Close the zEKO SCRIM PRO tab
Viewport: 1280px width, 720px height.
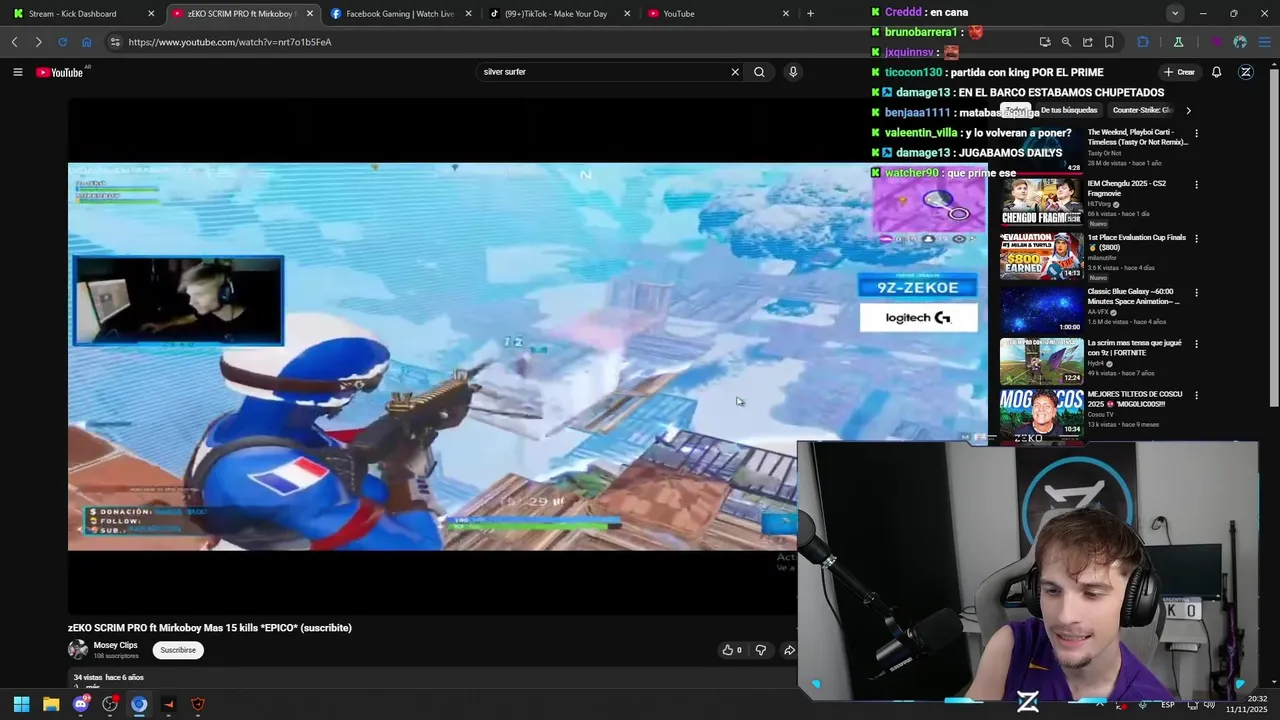[310, 14]
